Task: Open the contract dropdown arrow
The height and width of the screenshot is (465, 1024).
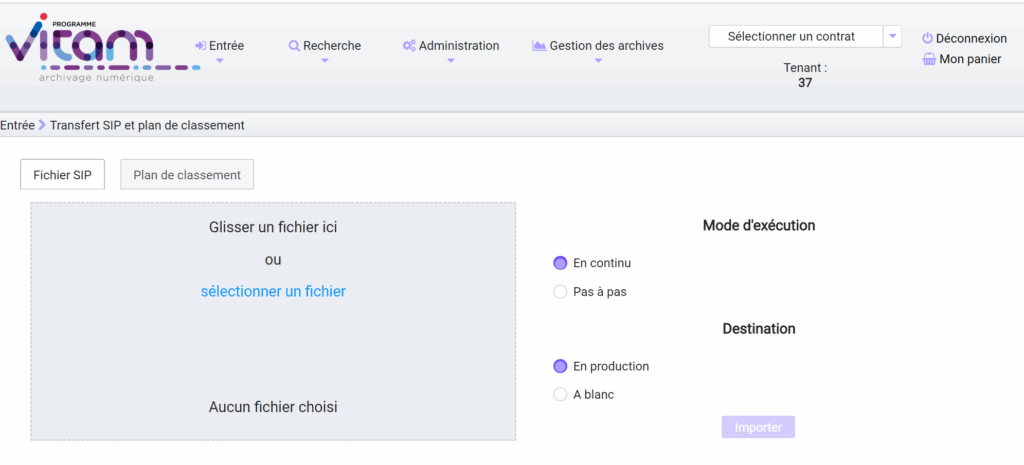Action: [892, 37]
